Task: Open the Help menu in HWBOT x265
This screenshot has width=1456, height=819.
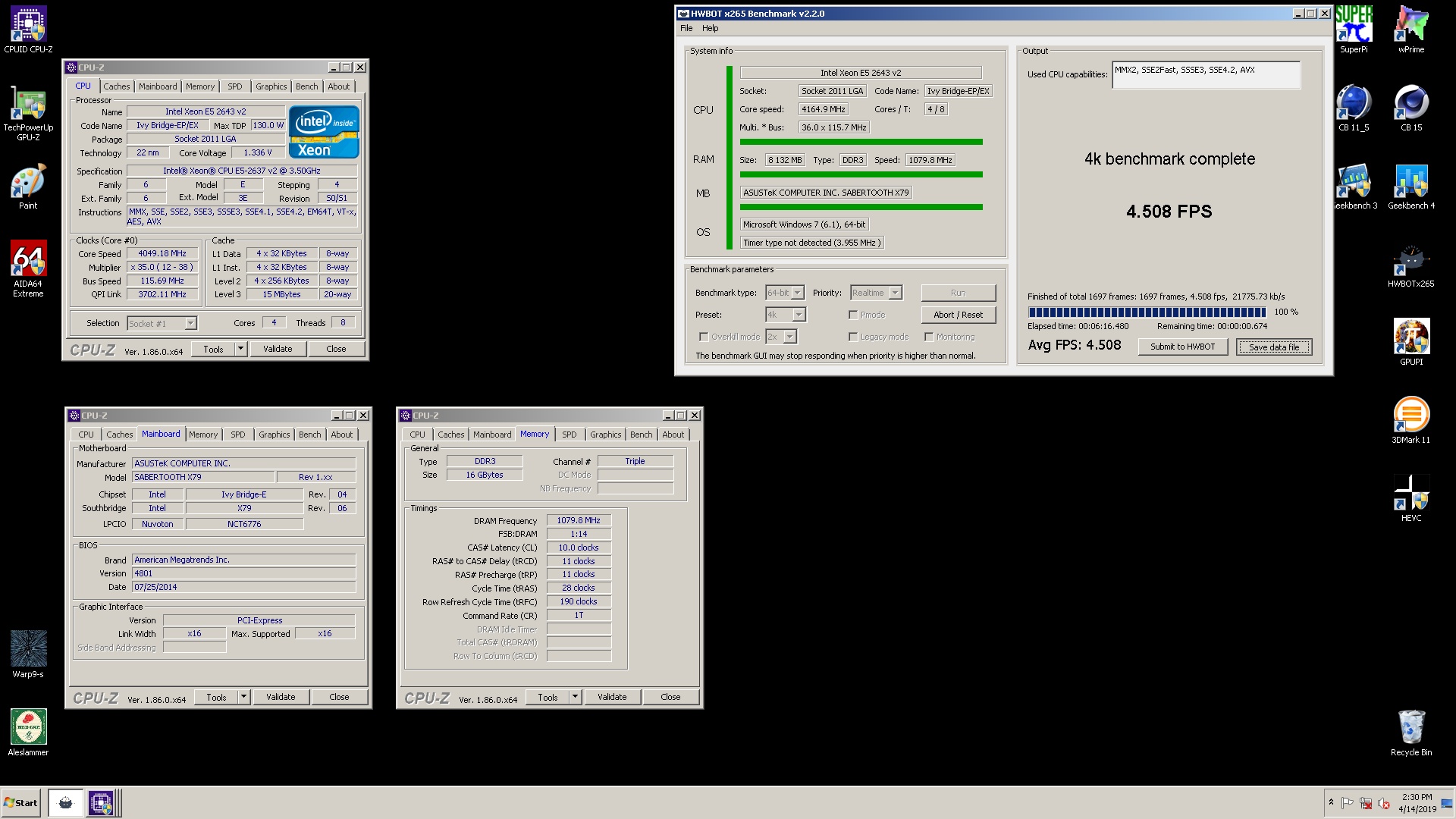Action: point(710,28)
